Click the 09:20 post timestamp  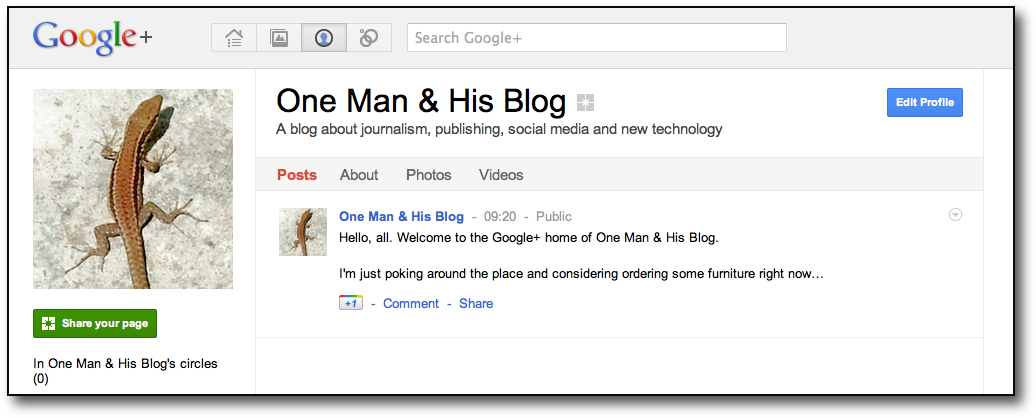click(500, 216)
